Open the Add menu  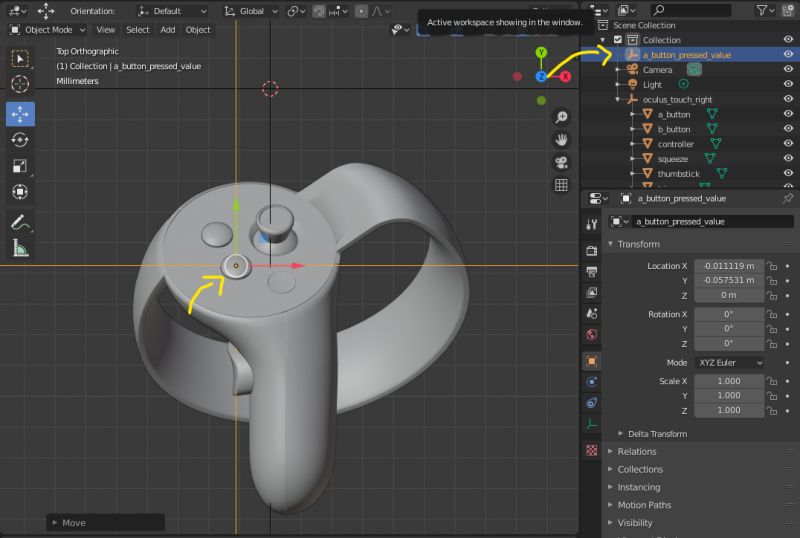[x=167, y=30]
